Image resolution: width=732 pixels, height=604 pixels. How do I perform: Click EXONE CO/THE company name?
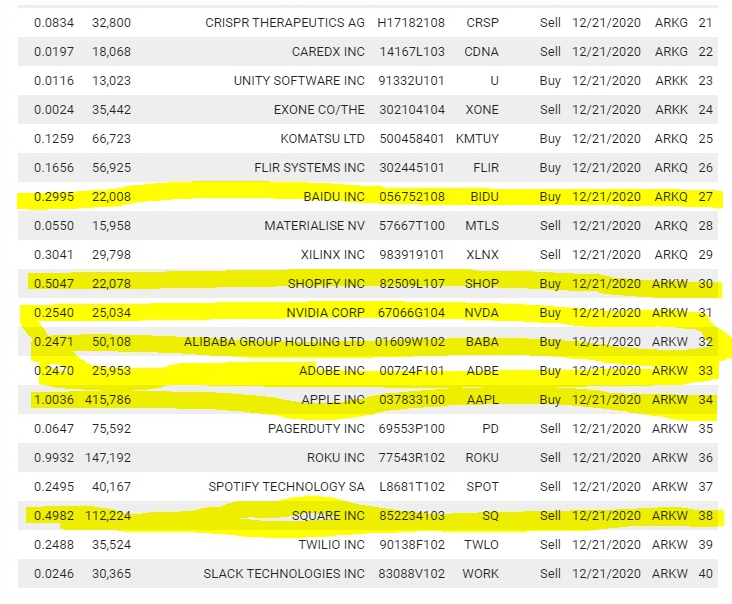(x=319, y=109)
